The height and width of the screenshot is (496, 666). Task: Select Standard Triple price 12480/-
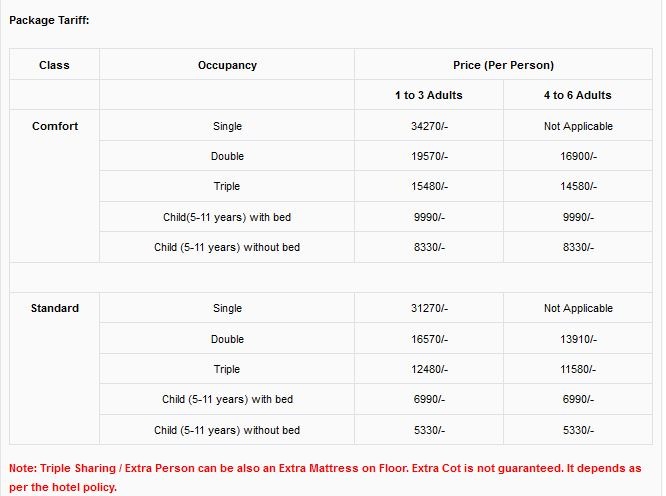tap(429, 369)
